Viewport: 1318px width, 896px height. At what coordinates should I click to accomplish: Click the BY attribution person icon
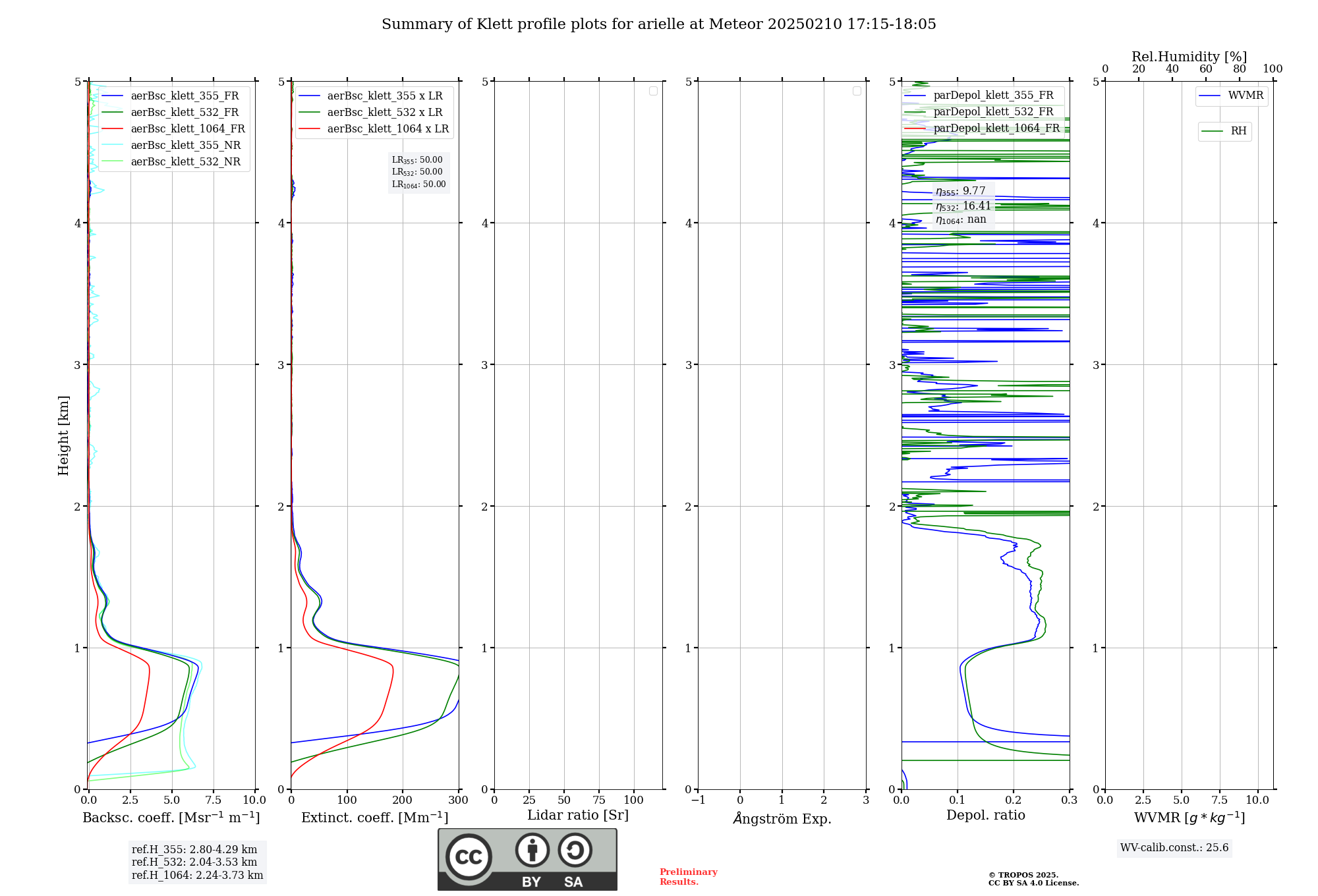pos(532,850)
